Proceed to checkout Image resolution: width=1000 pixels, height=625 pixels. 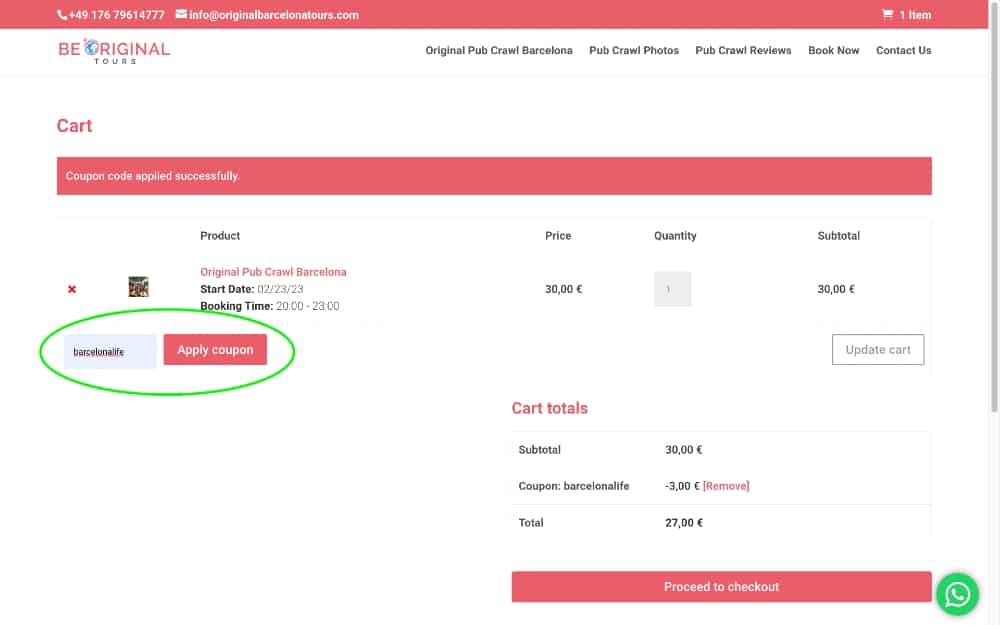(x=721, y=587)
